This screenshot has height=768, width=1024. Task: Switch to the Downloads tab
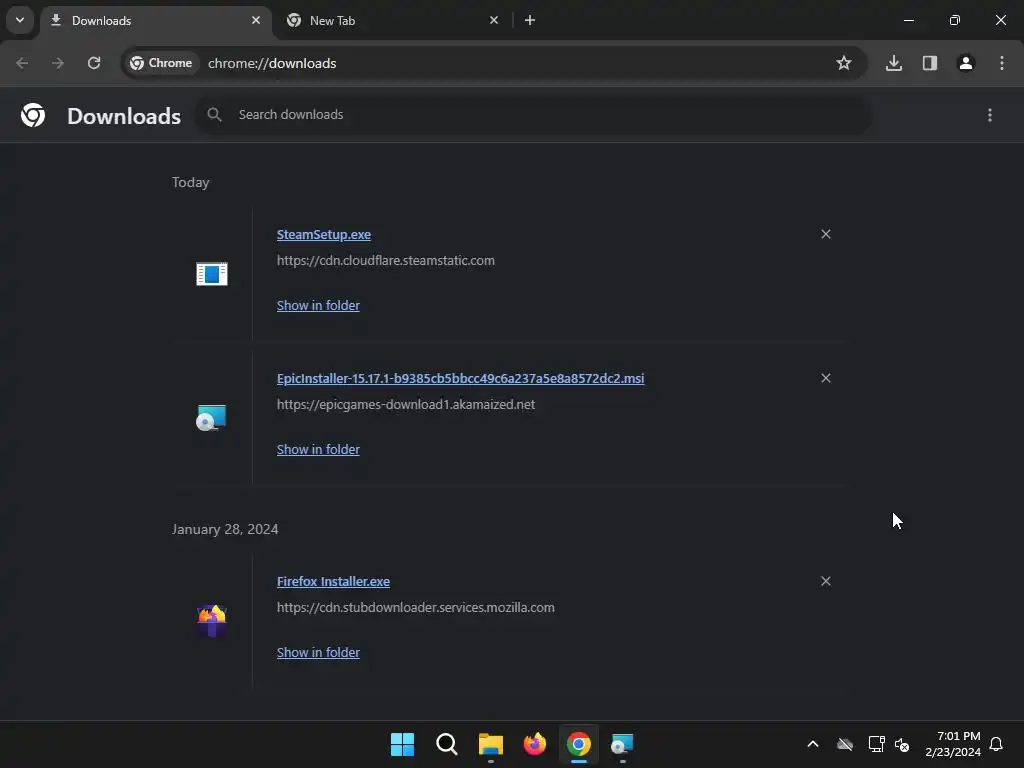click(x=157, y=20)
